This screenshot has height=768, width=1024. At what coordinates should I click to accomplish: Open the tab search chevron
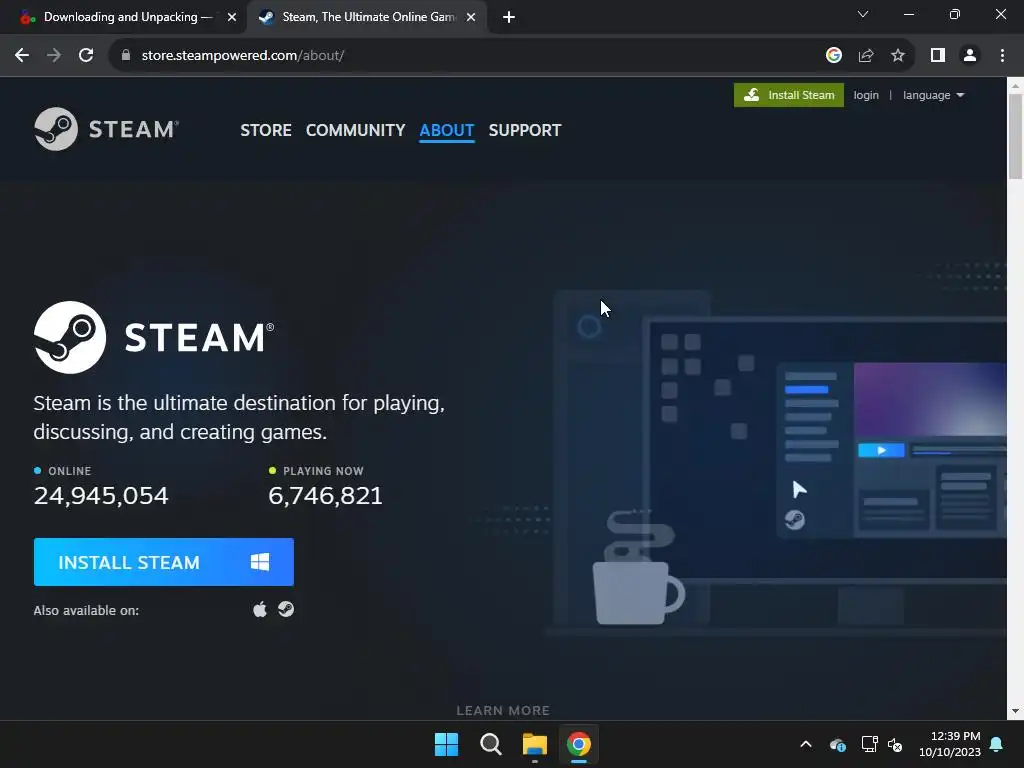point(863,14)
